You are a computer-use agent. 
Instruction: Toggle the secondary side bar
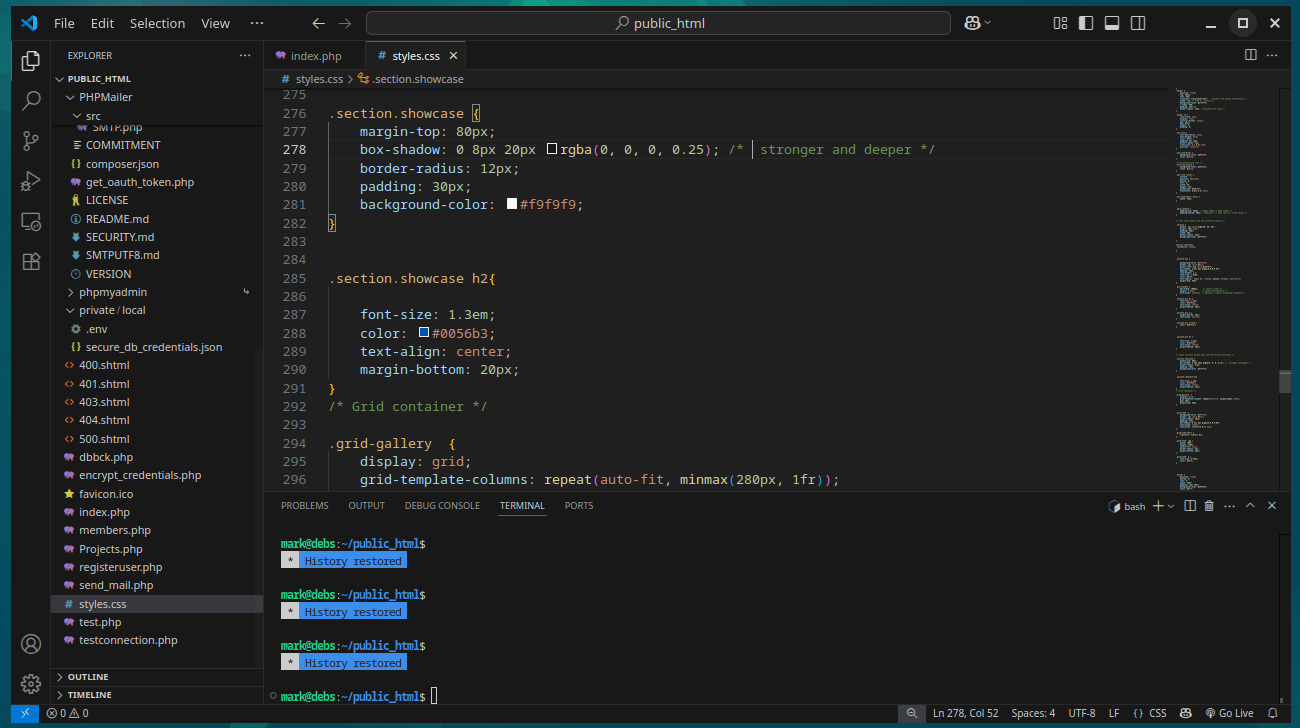1138,23
